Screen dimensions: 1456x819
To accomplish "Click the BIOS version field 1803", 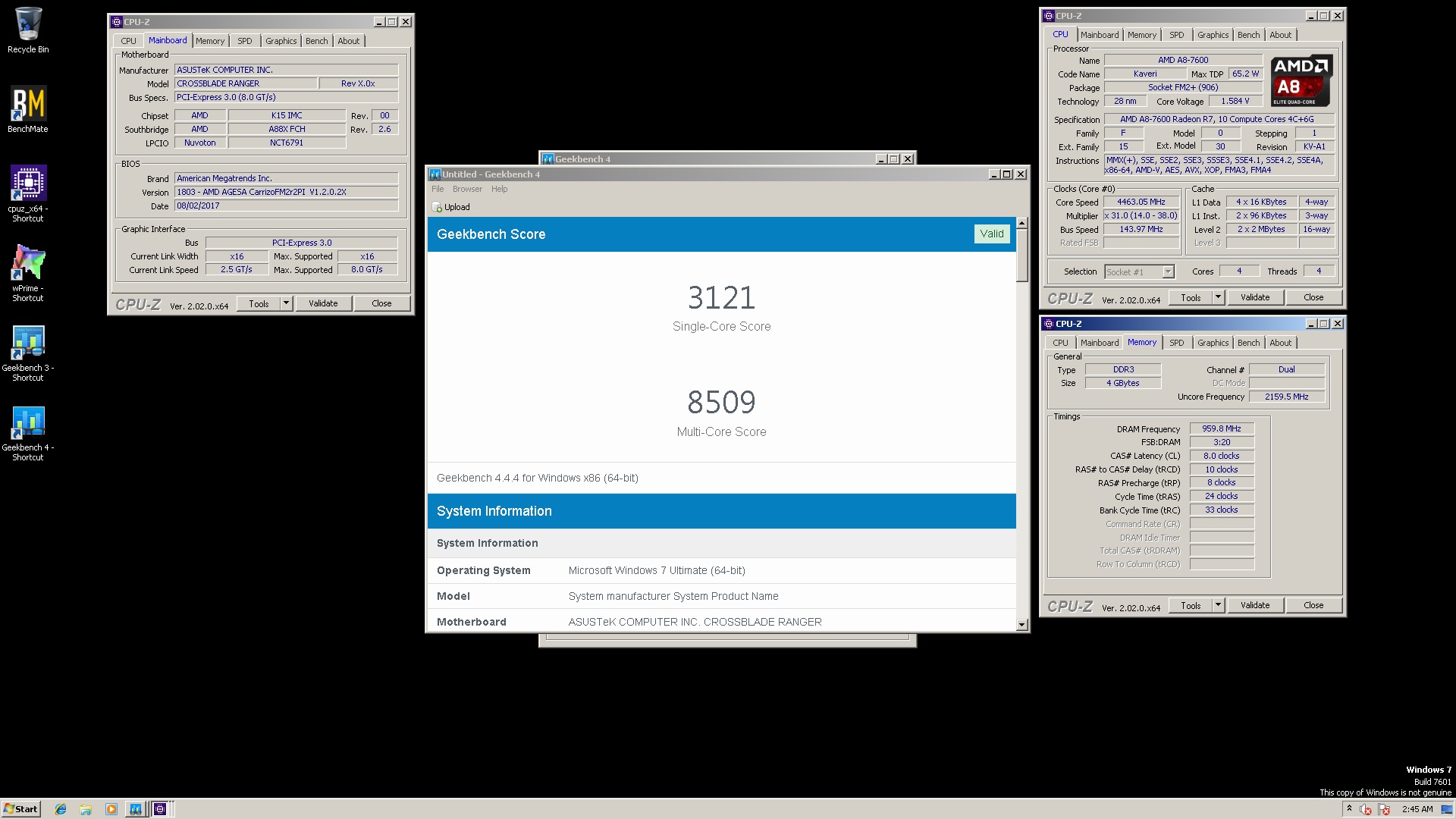I will (286, 192).
